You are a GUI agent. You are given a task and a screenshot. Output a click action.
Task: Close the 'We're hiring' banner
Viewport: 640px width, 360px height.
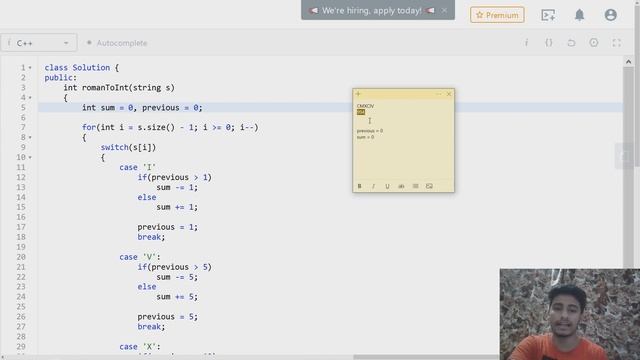tap(444, 11)
